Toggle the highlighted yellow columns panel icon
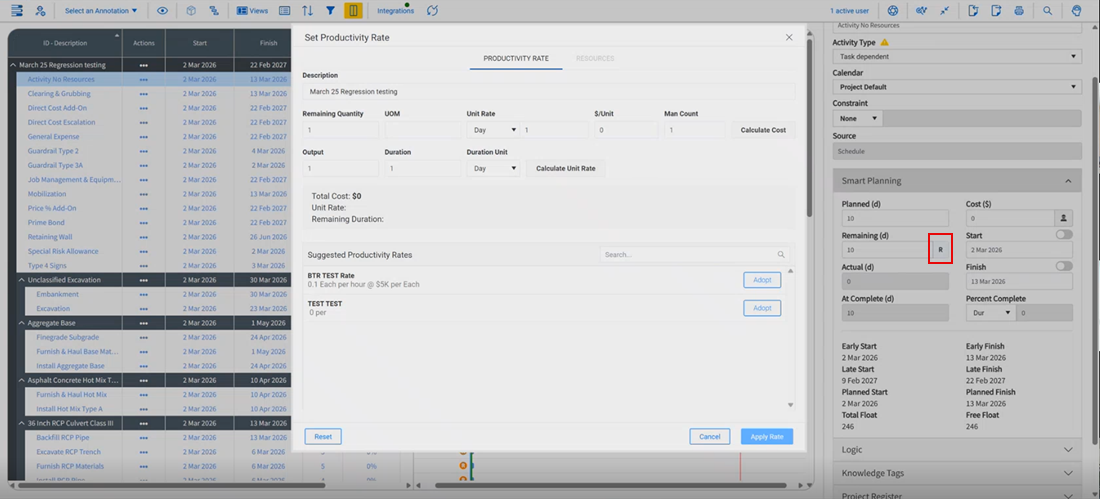1100x499 pixels. (x=353, y=11)
